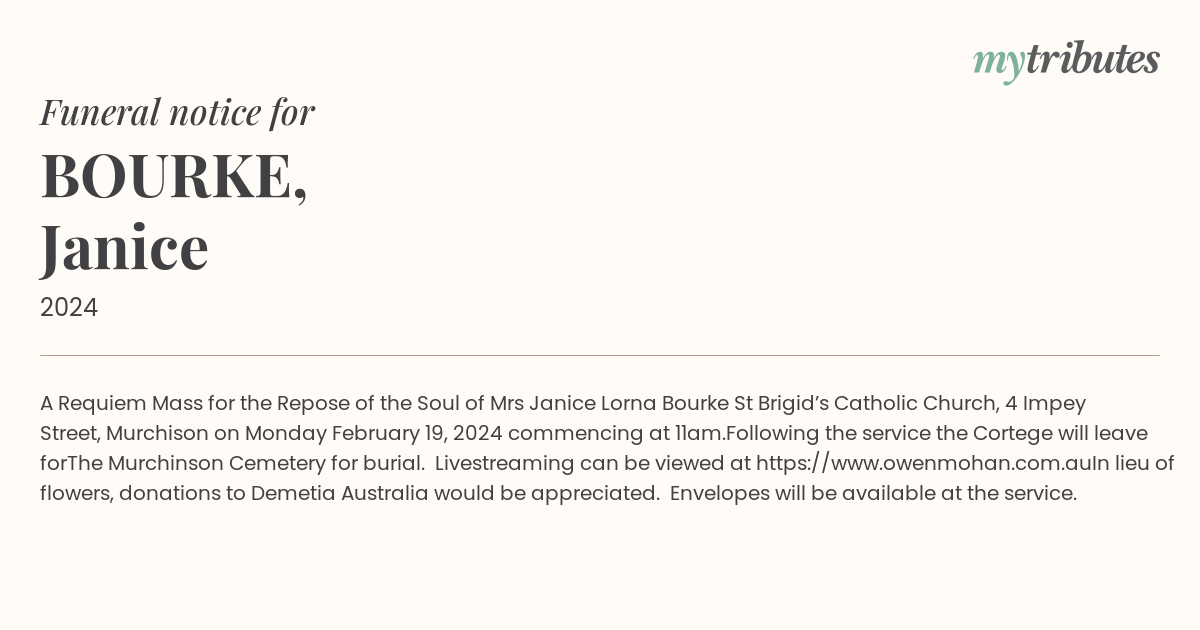
Task: Click the mytributes logo
Action: pos(1066,61)
